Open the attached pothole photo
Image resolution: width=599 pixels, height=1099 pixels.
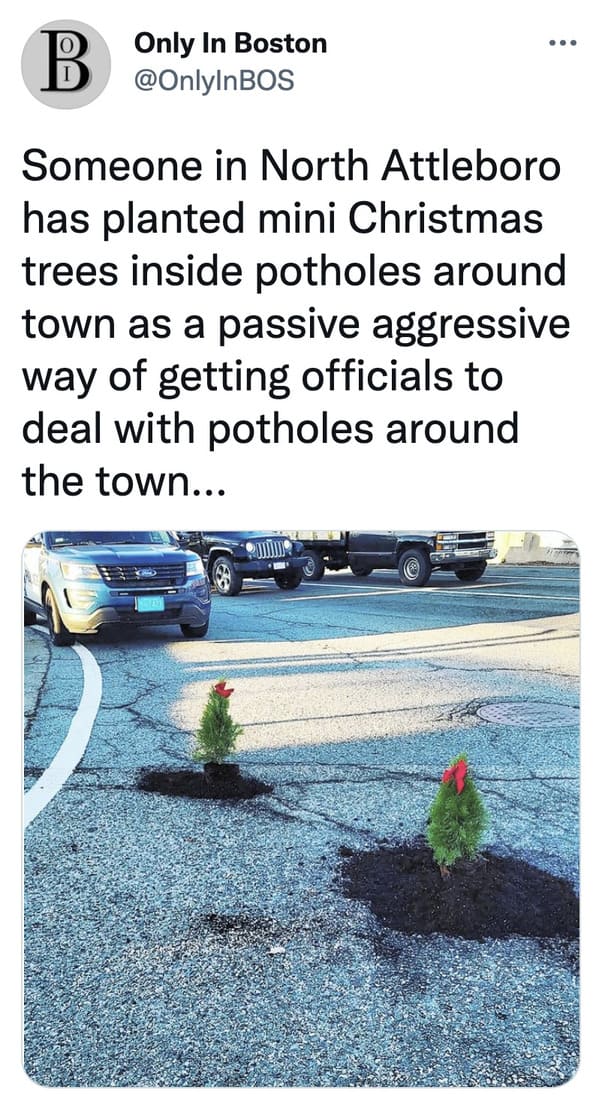[301, 808]
